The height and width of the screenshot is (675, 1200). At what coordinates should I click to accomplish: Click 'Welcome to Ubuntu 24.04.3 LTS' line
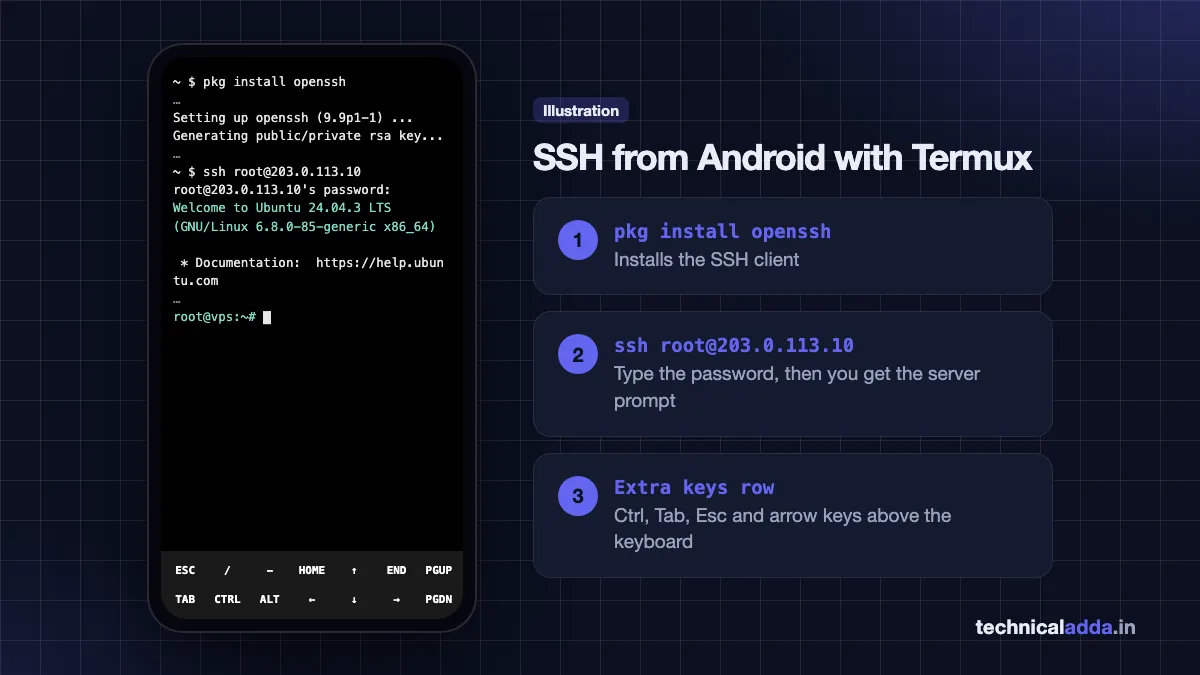(282, 208)
